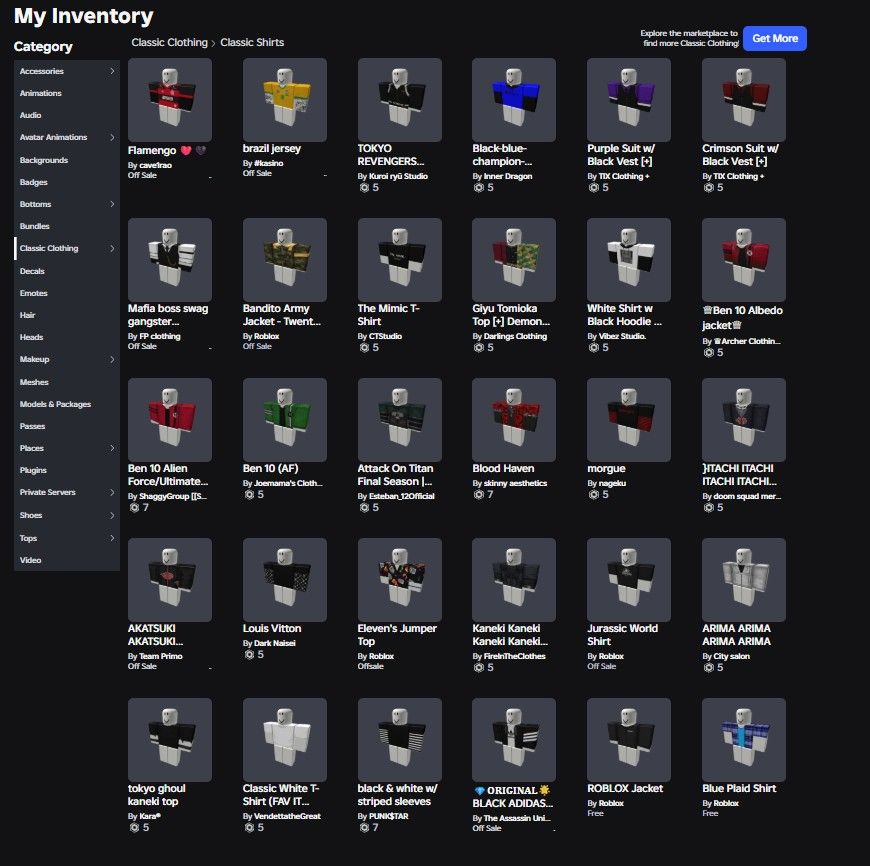View the Blue Plaid Shirt thumbnail
870x866 pixels.
pyautogui.click(x=743, y=740)
